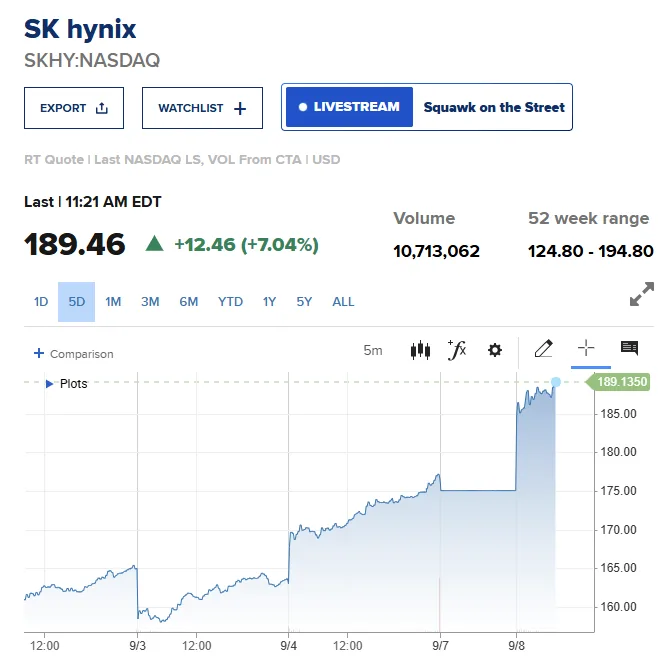
Task: Open the LIVESTREAM button
Action: tap(349, 107)
